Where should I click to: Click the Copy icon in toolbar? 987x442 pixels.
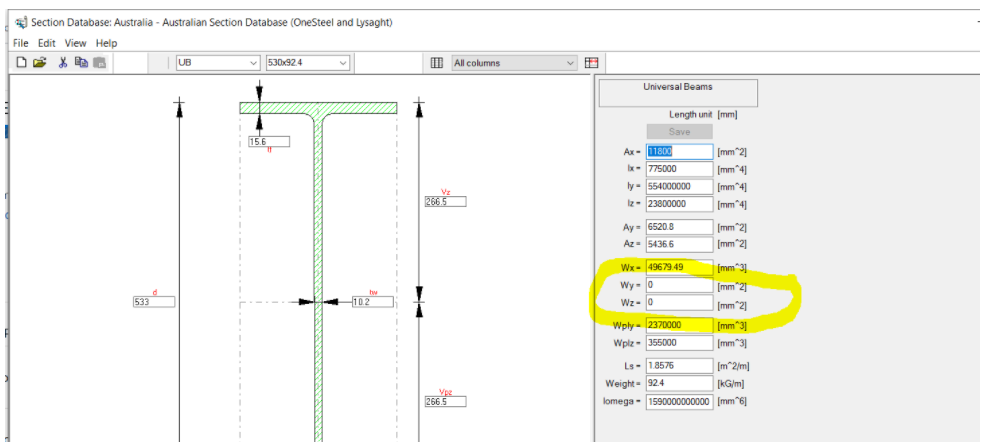pyautogui.click(x=81, y=62)
